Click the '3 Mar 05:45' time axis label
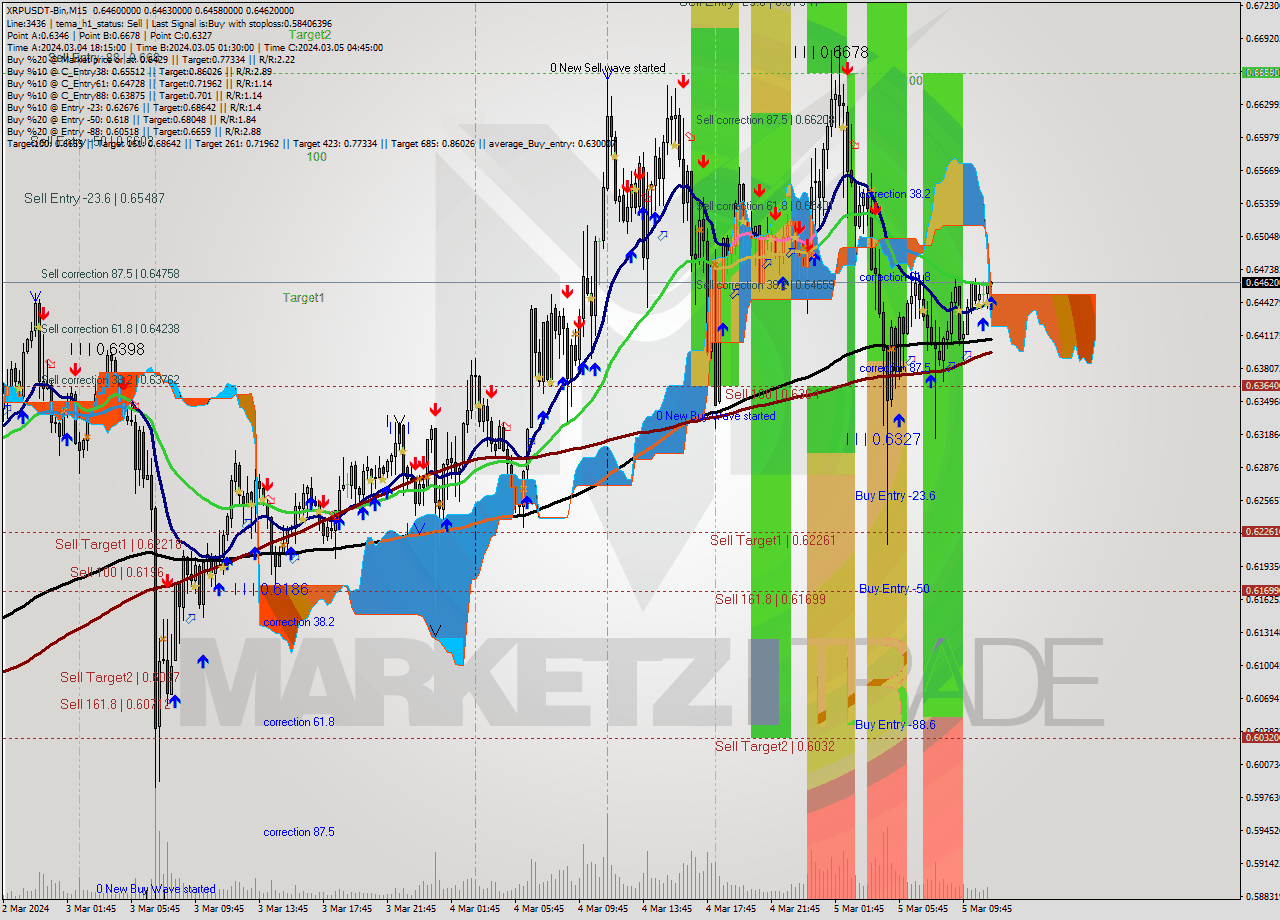1280x920 pixels. [154, 909]
